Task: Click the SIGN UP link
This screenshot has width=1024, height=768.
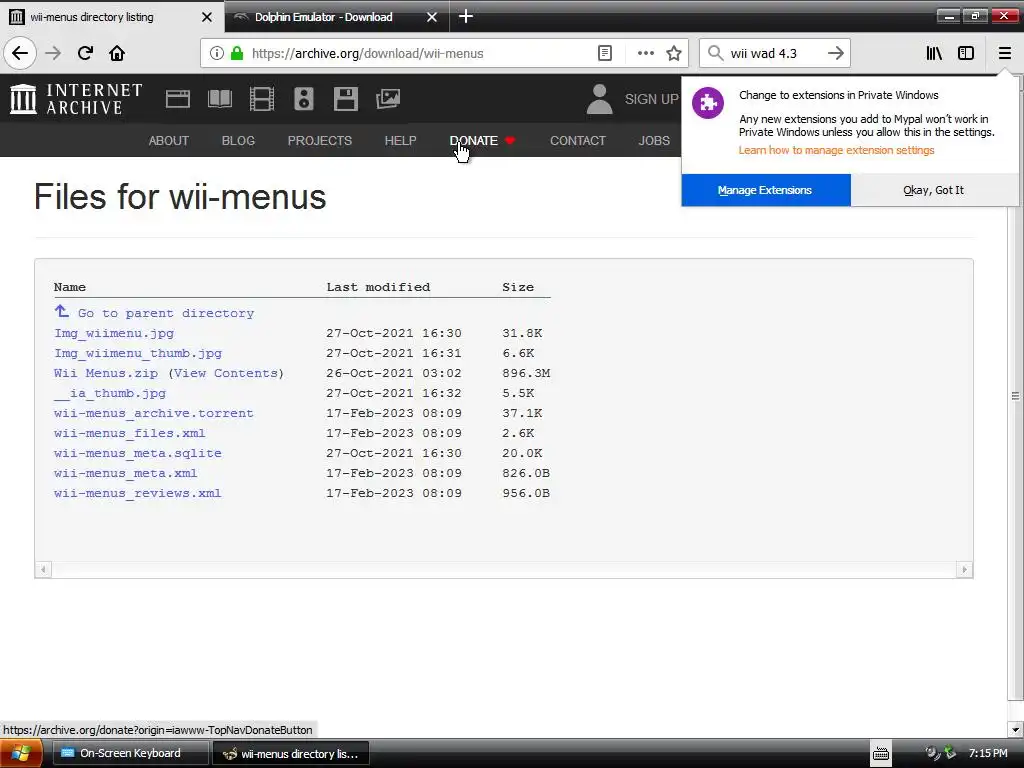Action: 652,99
